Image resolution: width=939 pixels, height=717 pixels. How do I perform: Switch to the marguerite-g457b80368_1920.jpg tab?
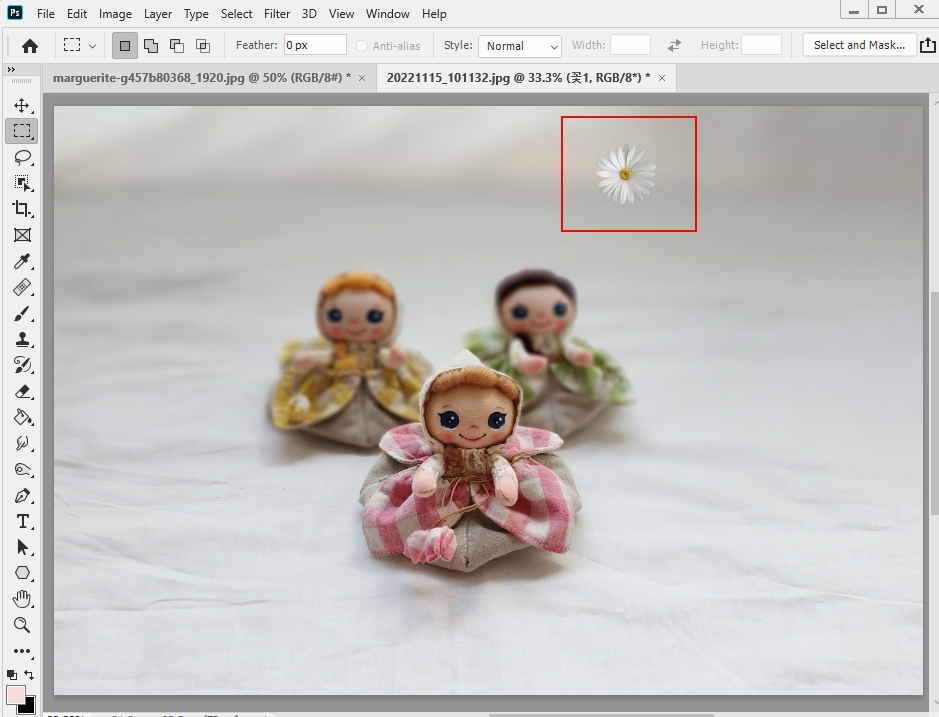point(201,78)
